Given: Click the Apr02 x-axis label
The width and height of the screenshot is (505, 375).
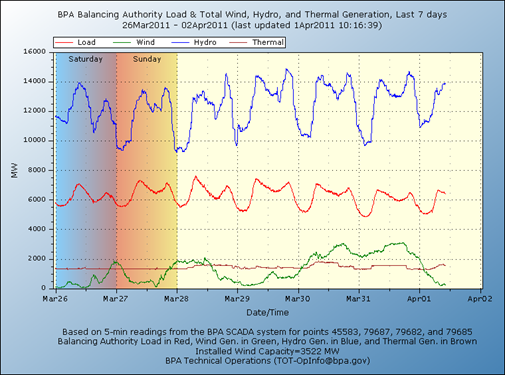Looking at the screenshot, I should pos(480,299).
